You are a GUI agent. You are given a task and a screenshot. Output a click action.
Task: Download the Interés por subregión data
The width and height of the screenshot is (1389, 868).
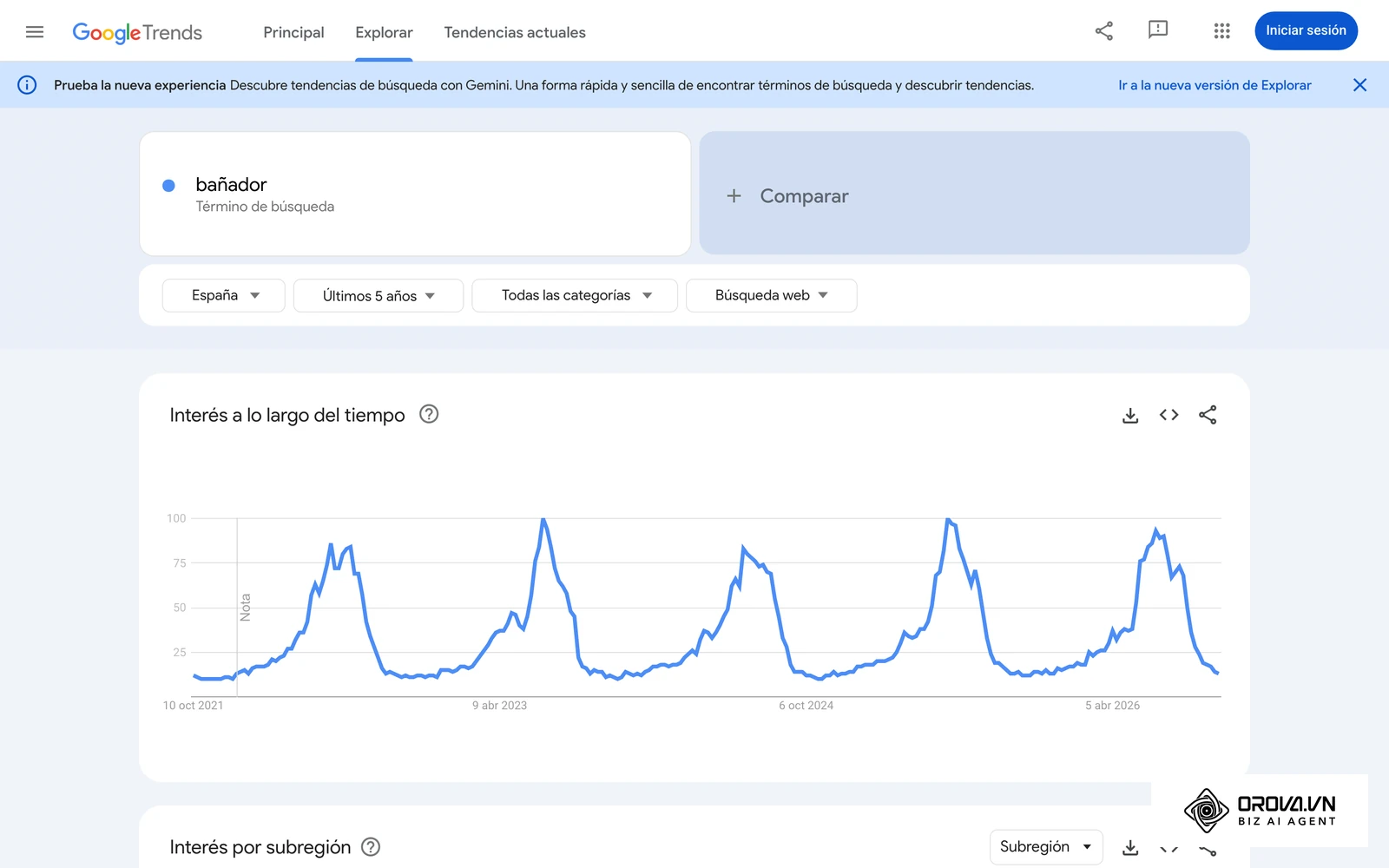tap(1130, 847)
